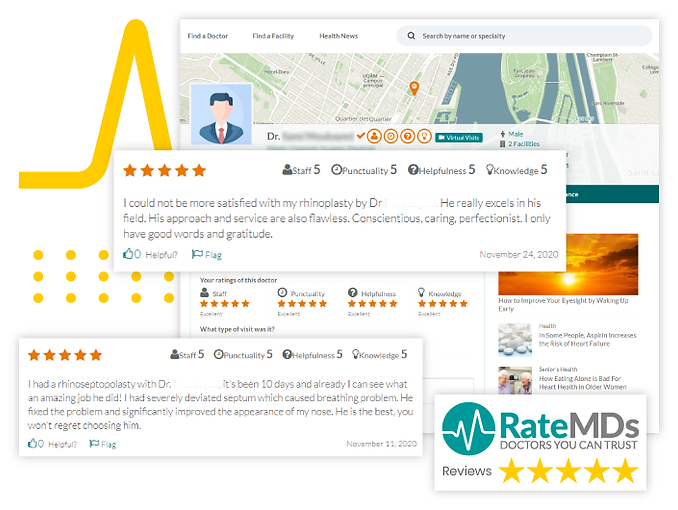
Task: Click the orange map location pin
Action: pyautogui.click(x=414, y=88)
